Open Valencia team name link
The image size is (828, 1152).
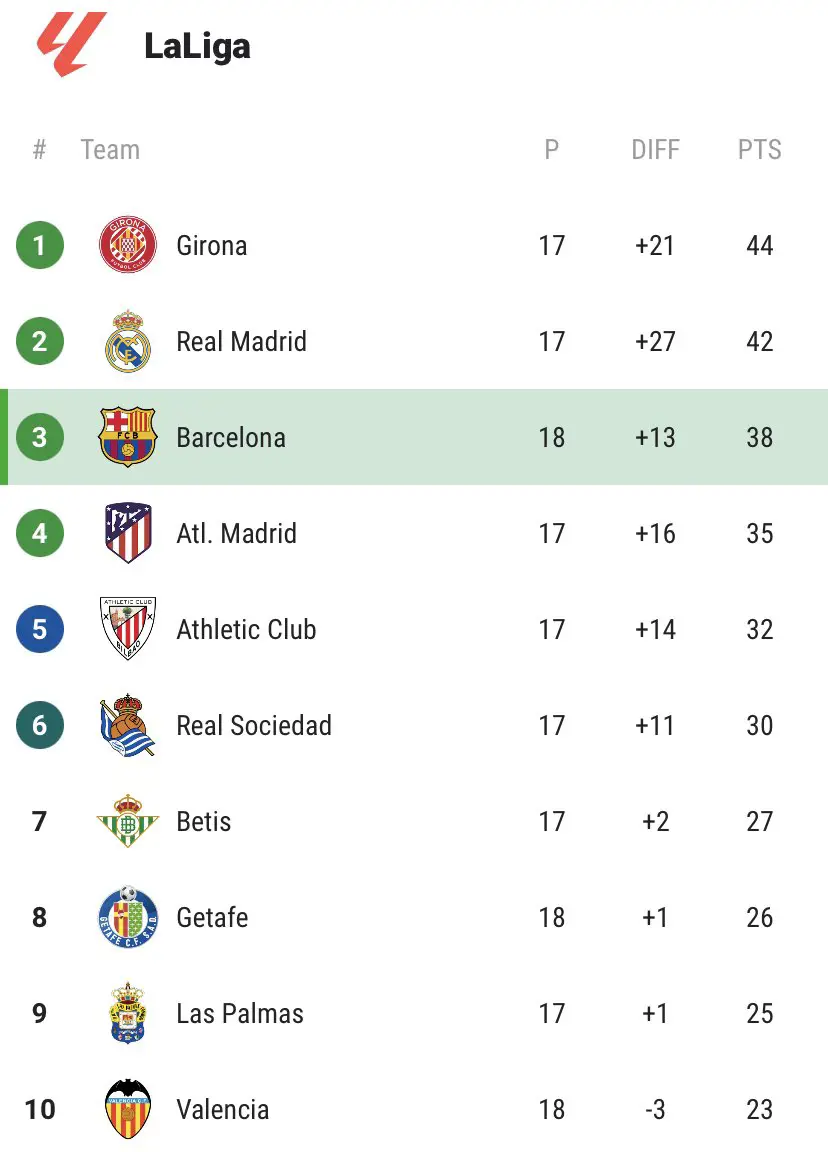[223, 1109]
